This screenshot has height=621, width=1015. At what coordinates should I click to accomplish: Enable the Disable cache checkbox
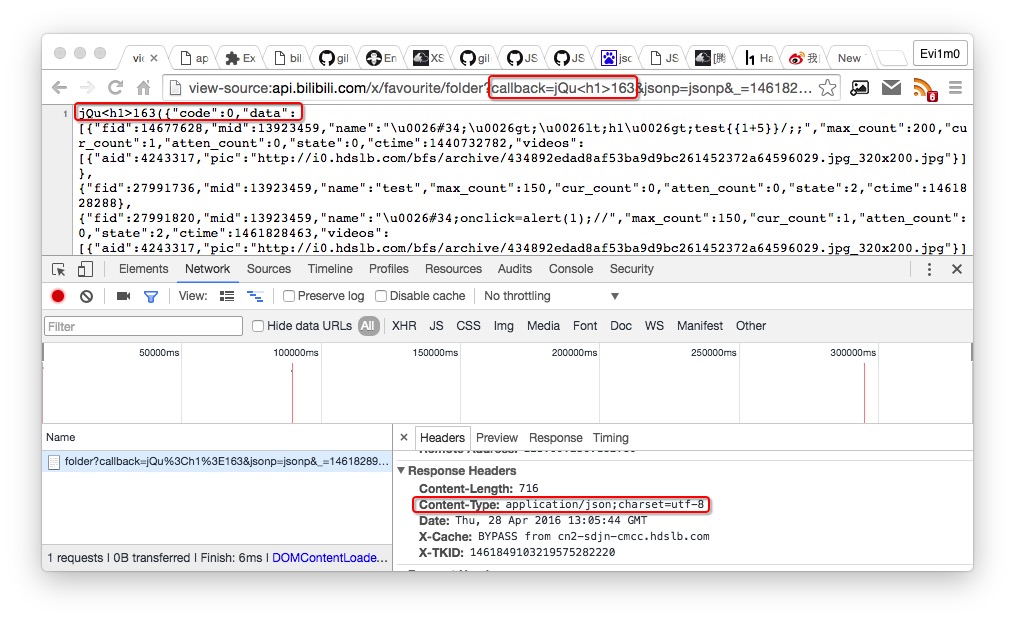[381, 296]
